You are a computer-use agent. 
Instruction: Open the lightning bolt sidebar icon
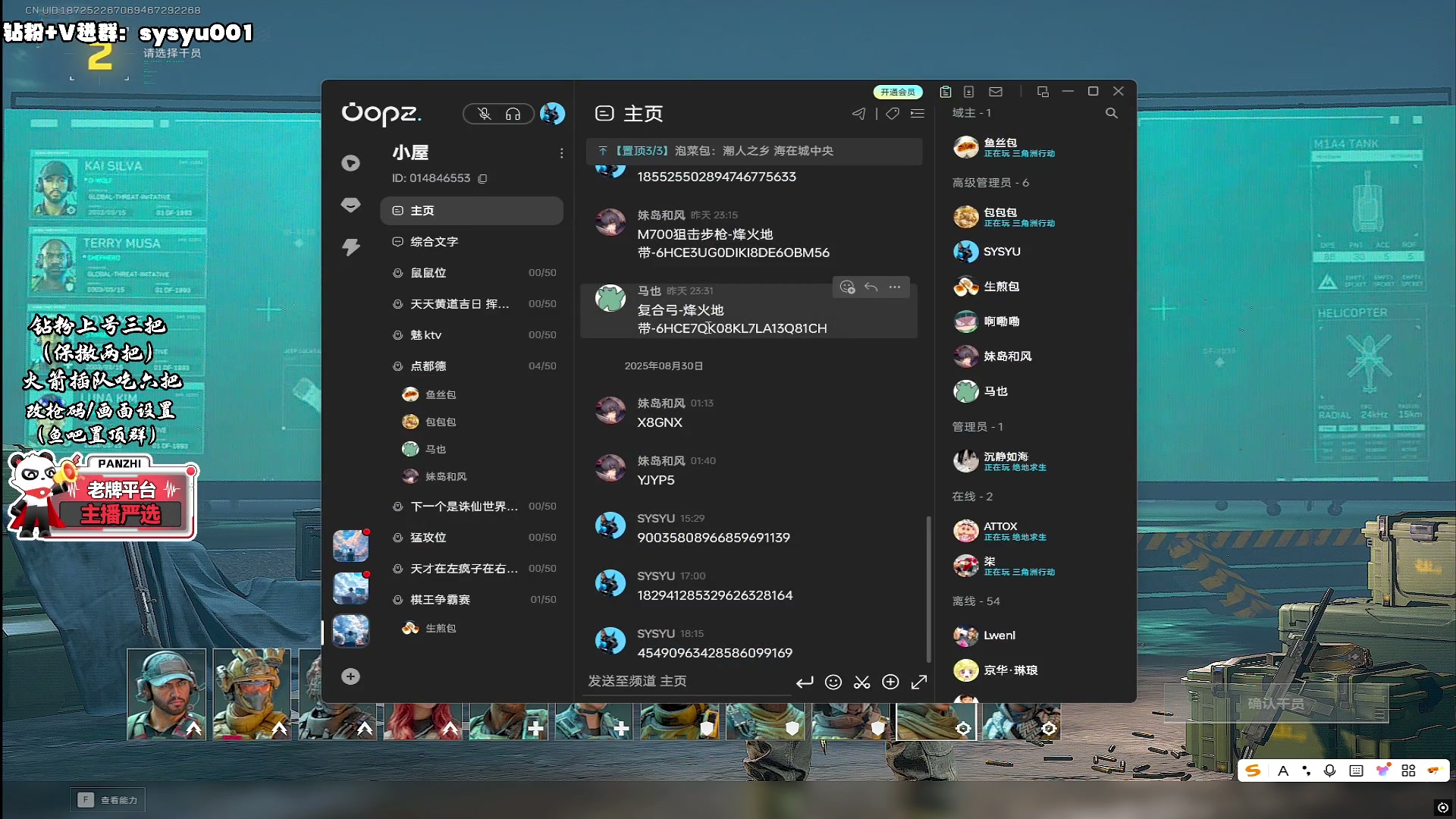[x=350, y=246]
